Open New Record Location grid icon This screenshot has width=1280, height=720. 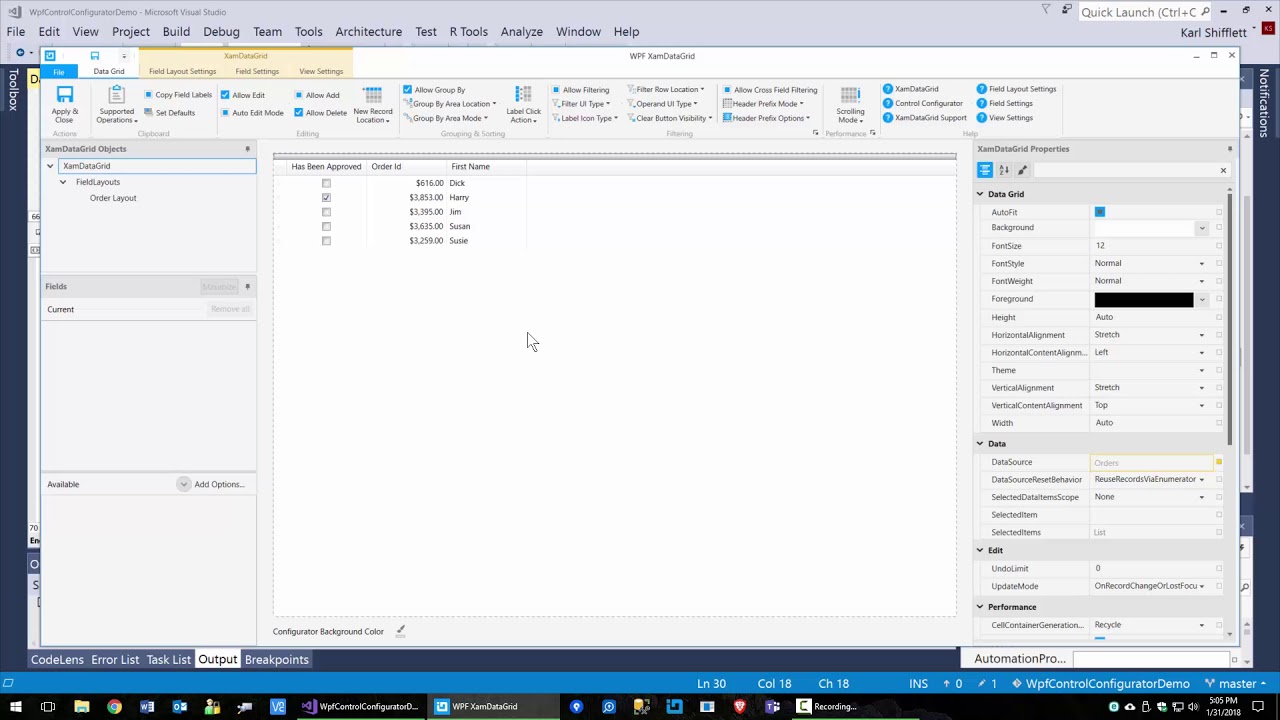(x=372, y=96)
